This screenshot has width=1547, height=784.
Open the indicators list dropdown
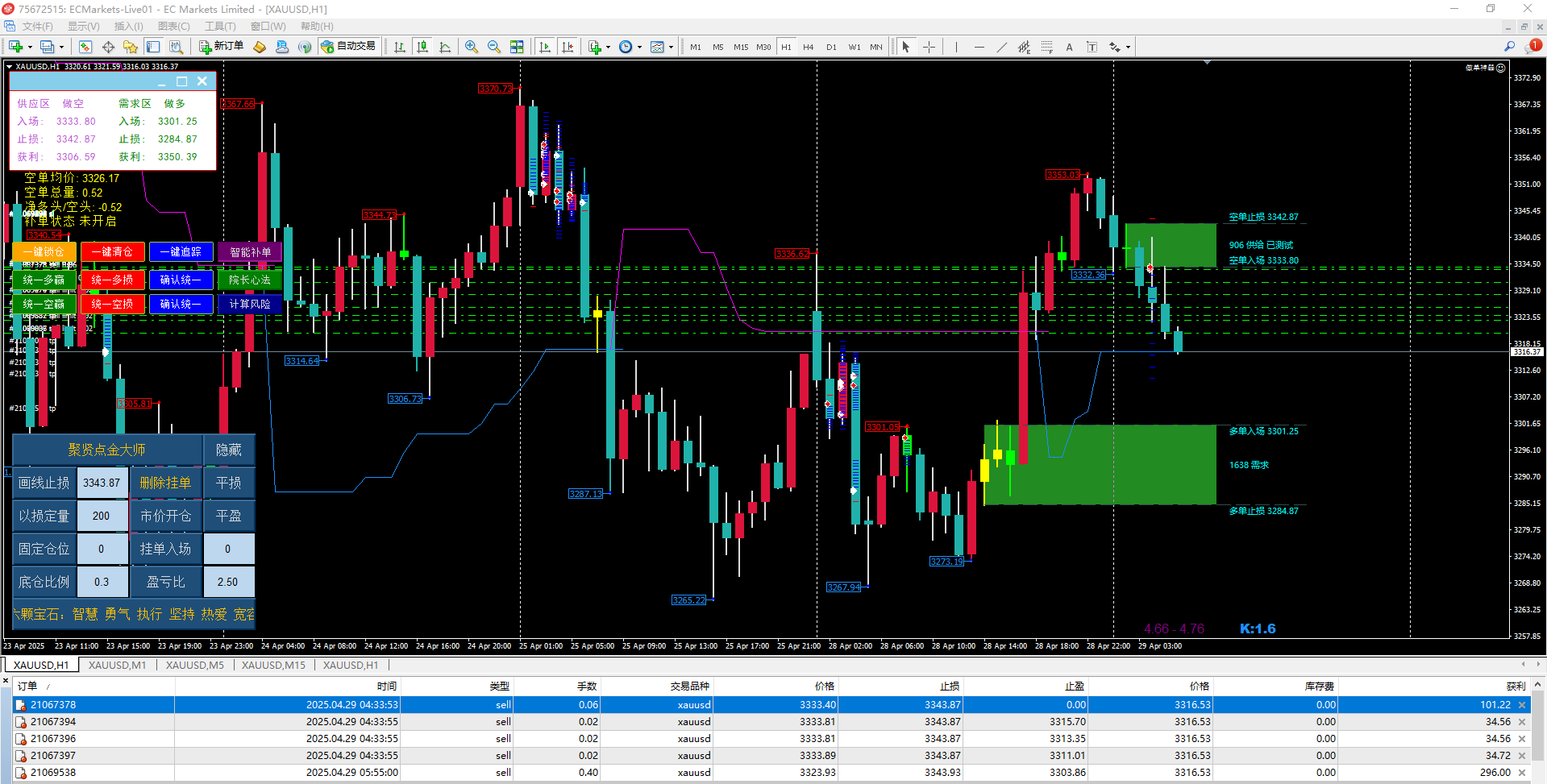pos(599,47)
